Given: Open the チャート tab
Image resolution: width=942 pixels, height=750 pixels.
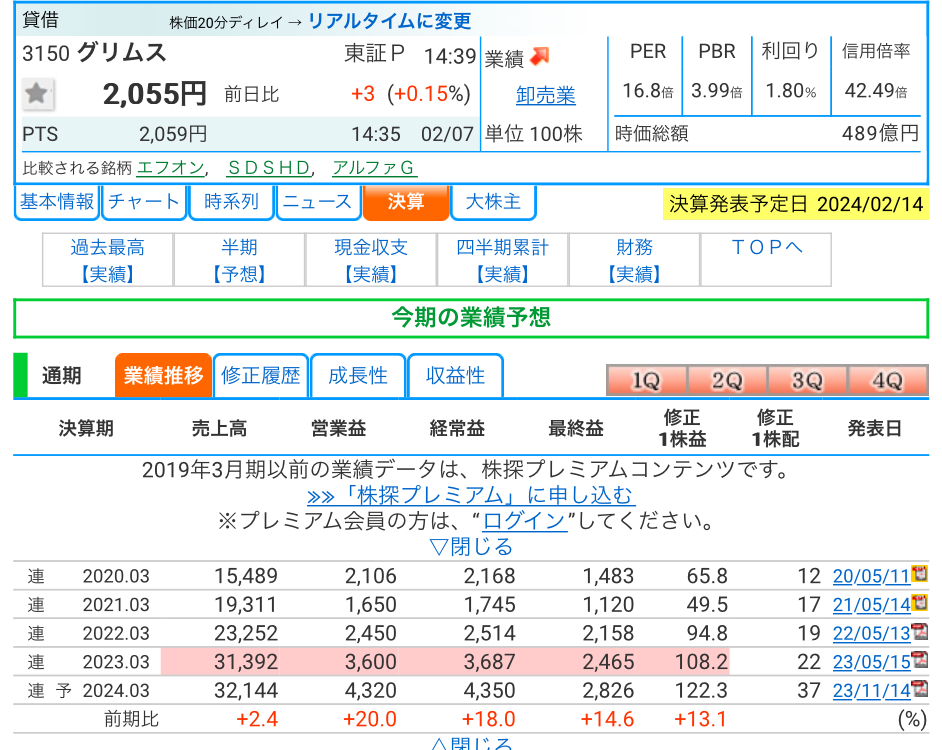Looking at the screenshot, I should click(x=144, y=202).
